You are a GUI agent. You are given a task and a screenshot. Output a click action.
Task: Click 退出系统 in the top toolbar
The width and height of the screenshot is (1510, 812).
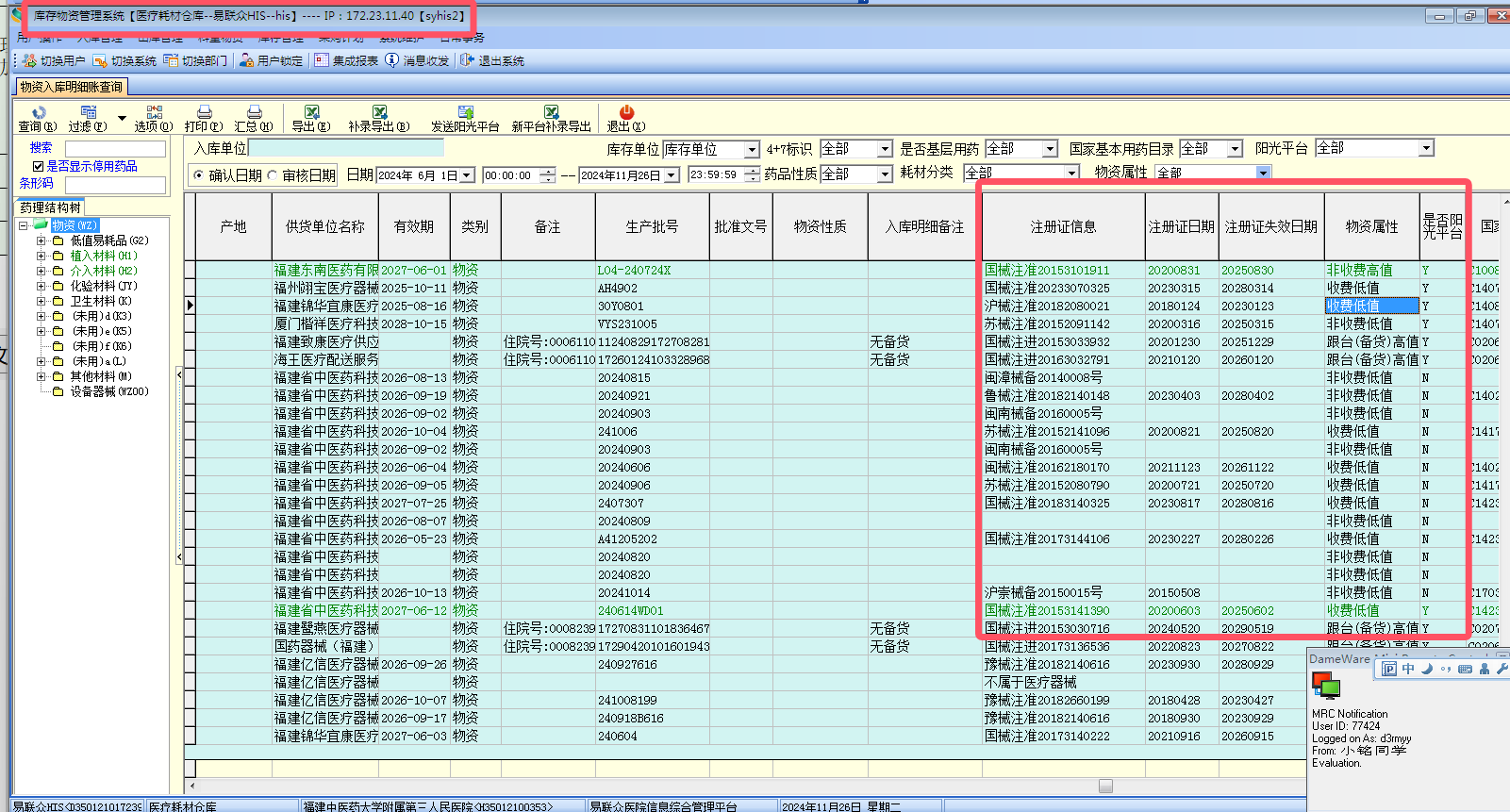point(492,60)
